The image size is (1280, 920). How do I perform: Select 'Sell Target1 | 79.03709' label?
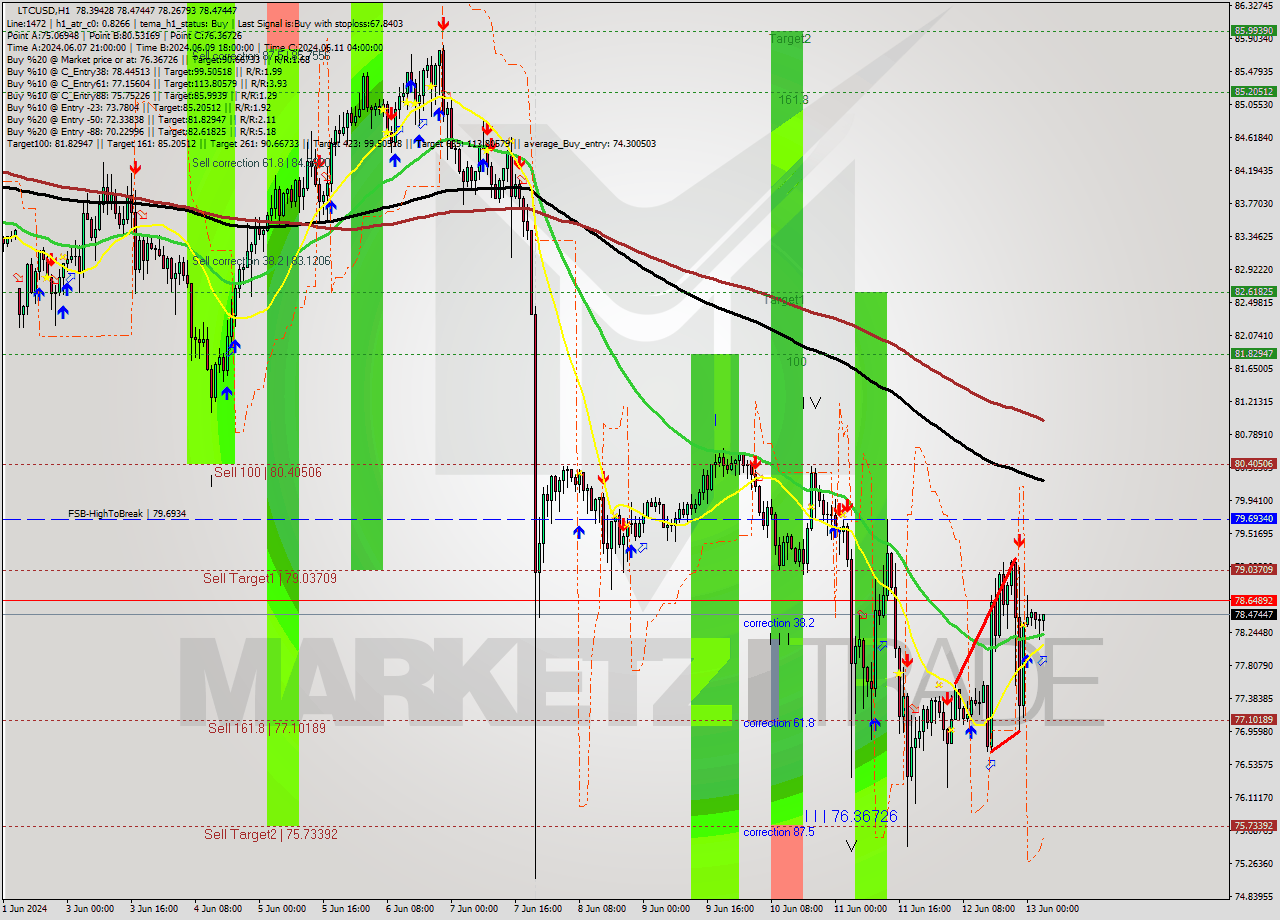(270, 578)
